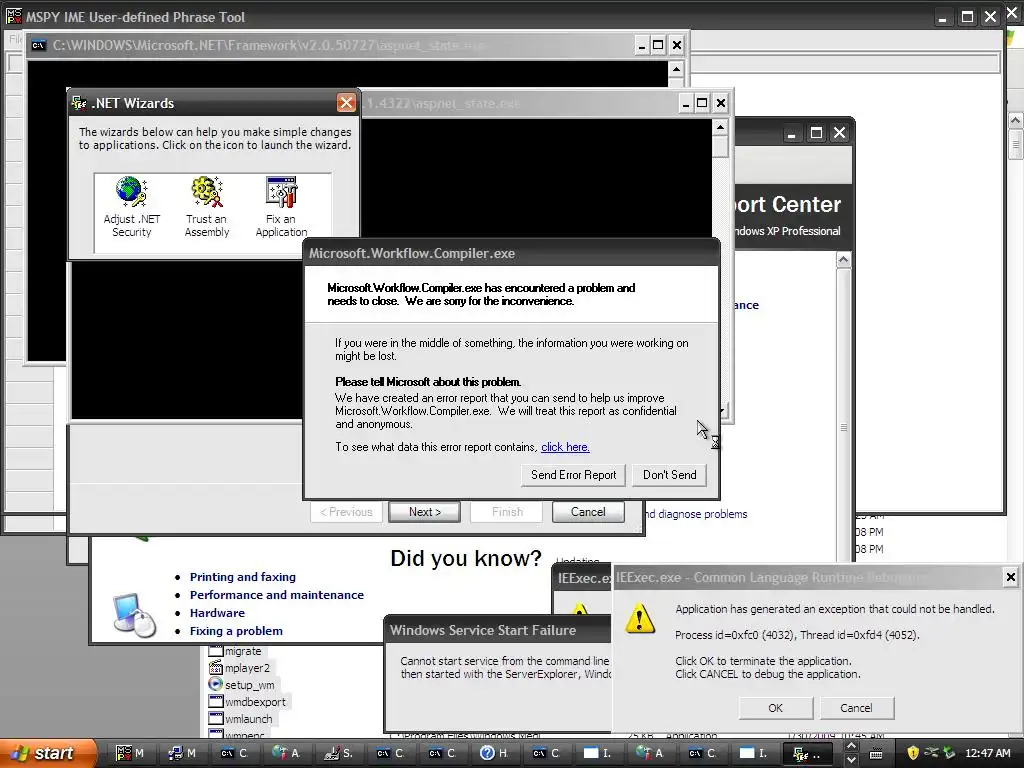The width and height of the screenshot is (1024, 768).
Task: Select the 'mplayer2' file name text
Action: click(247, 667)
